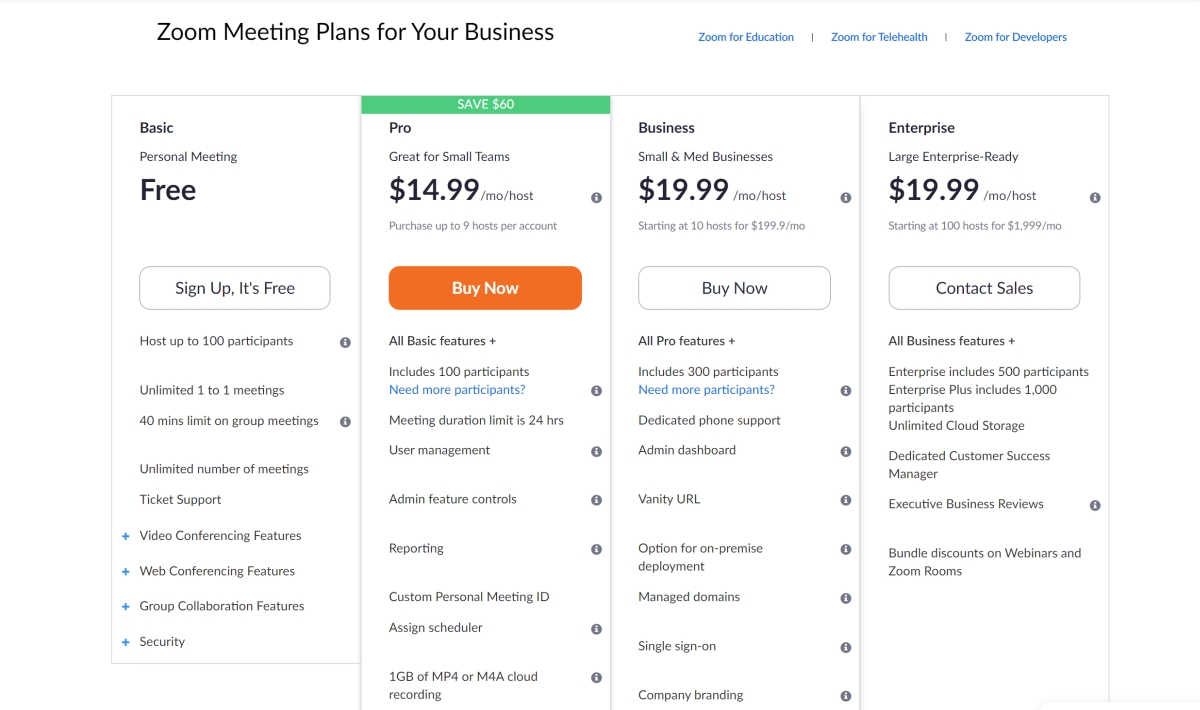Click info icon for 40 mins limit
This screenshot has height=710, width=1200.
tap(345, 422)
